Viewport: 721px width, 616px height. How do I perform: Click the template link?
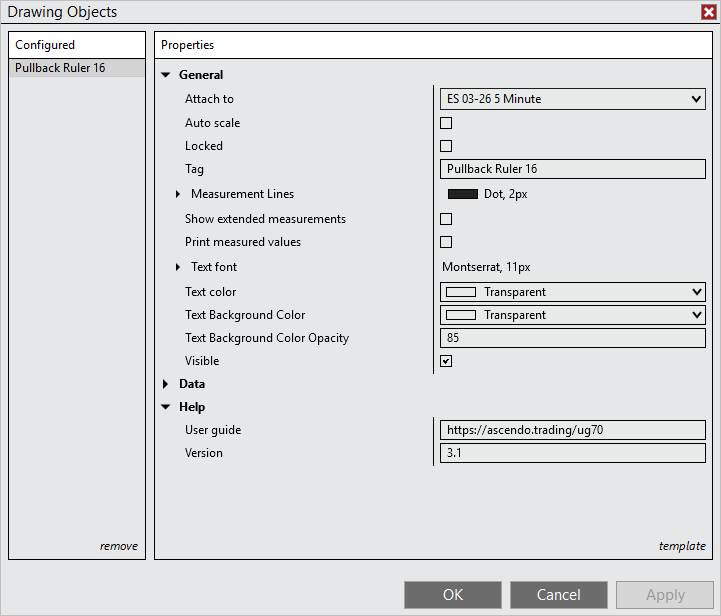coord(681,546)
